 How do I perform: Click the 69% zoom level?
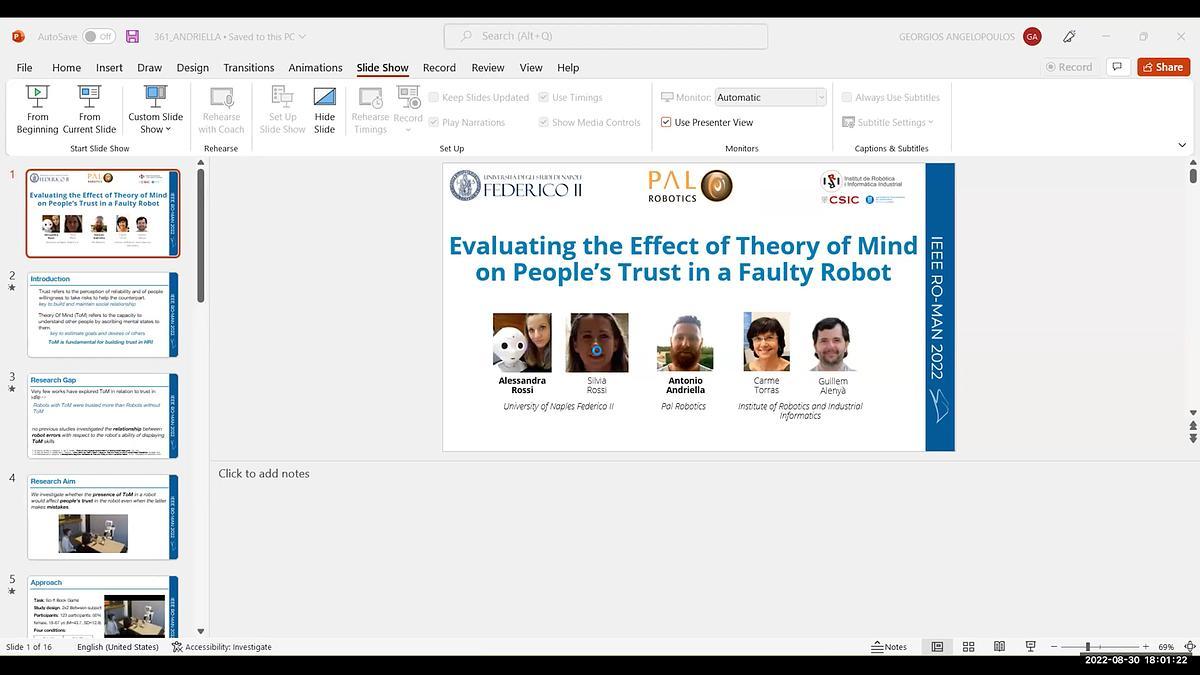pyautogui.click(x=1166, y=647)
